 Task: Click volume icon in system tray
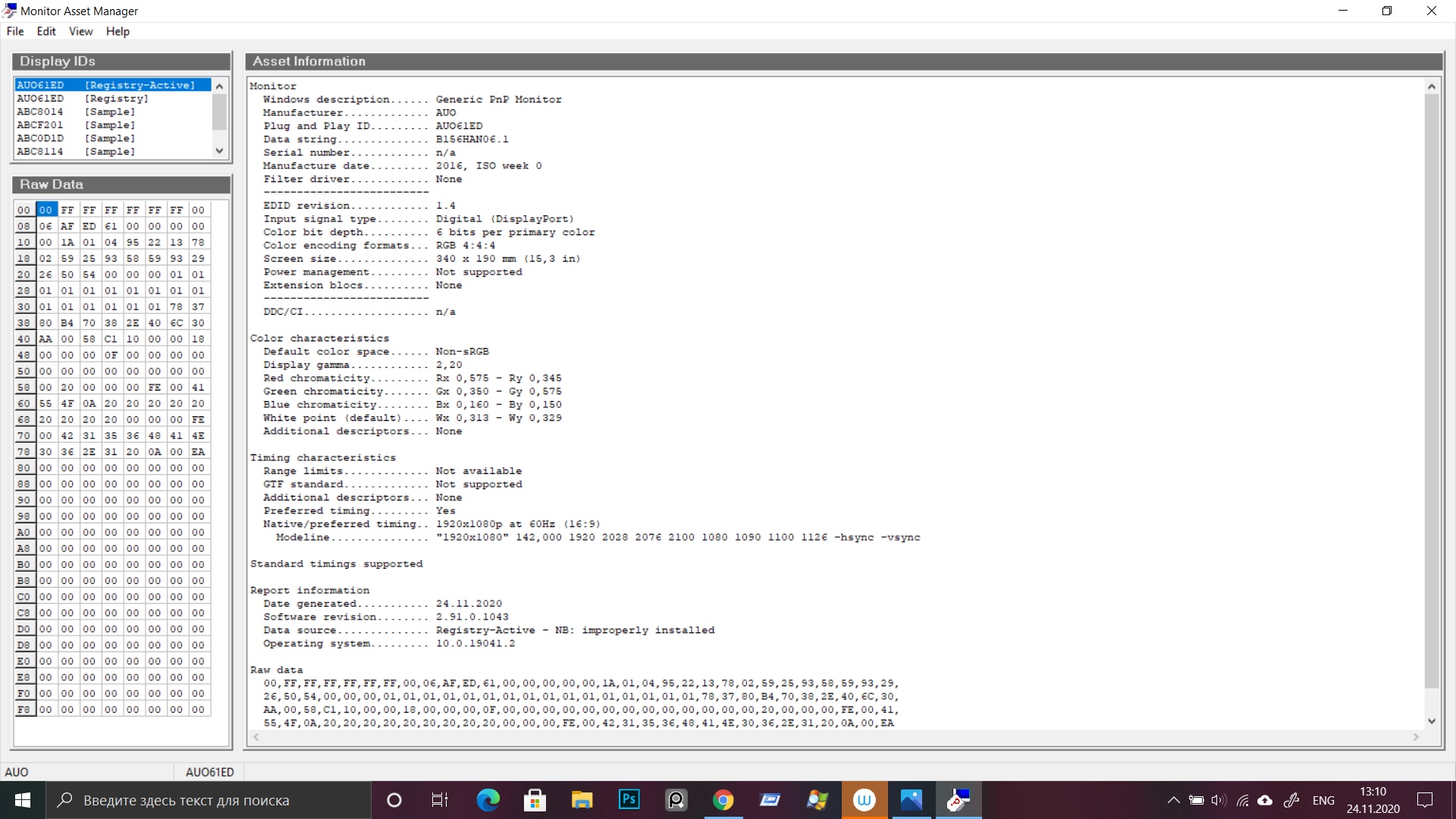pyautogui.click(x=1219, y=800)
